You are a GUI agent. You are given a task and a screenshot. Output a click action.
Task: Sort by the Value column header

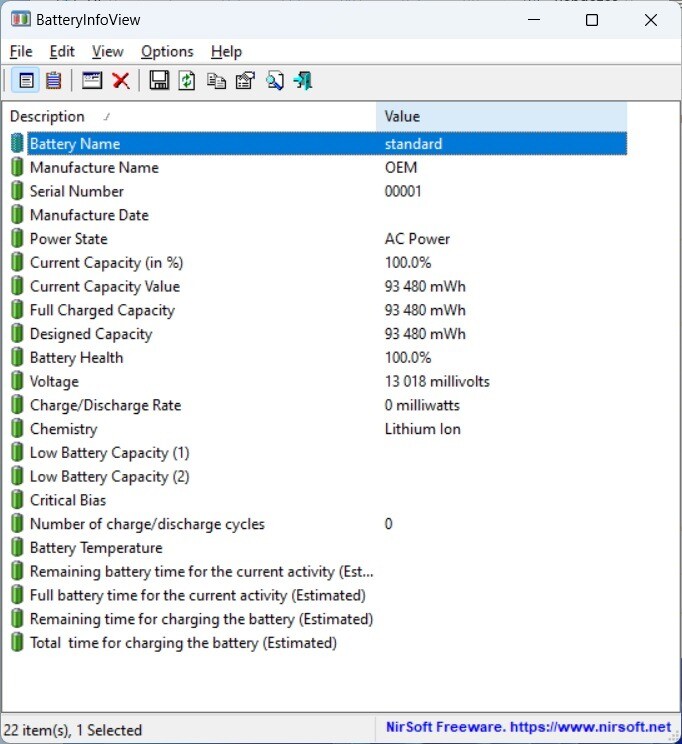click(x=502, y=116)
